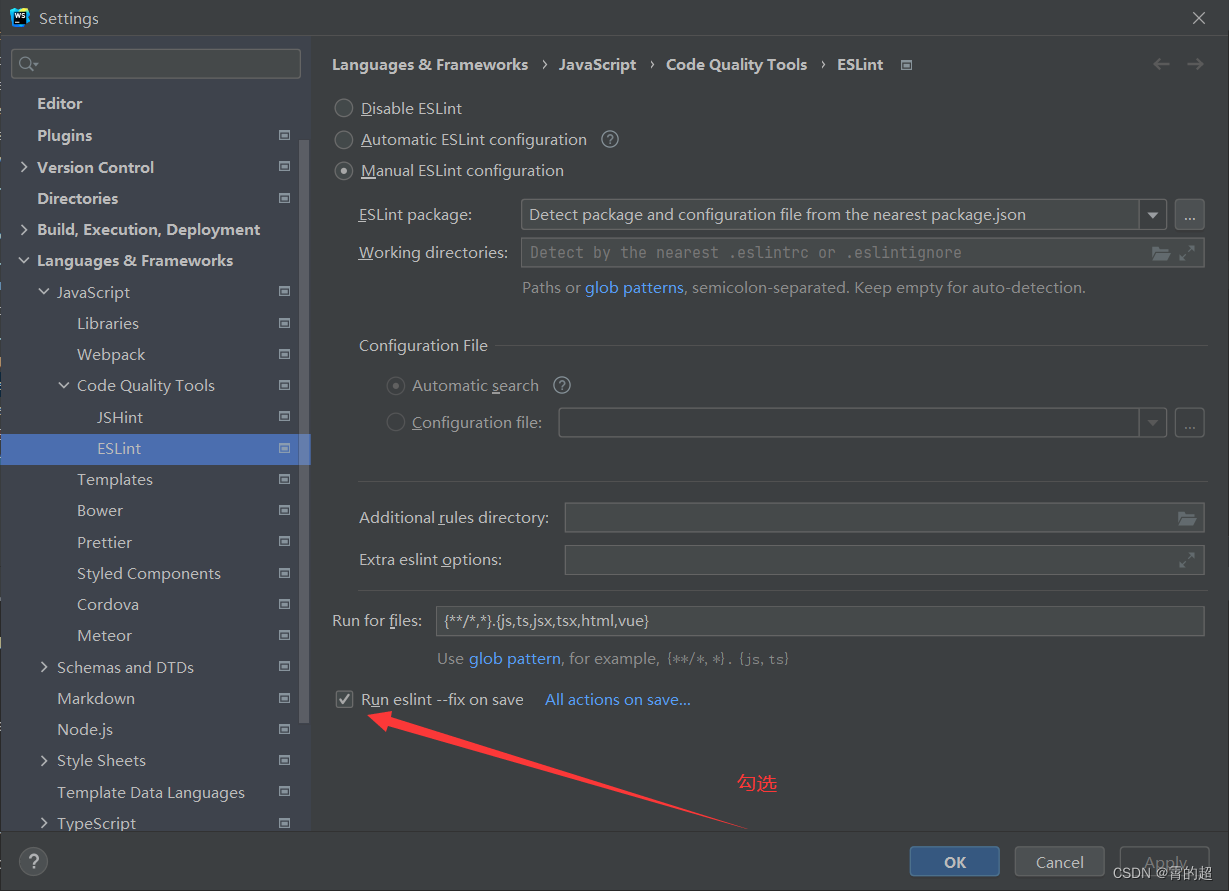Viewport: 1229px width, 891px height.
Task: Click the project-level icon beside JSHint
Action: [285, 417]
